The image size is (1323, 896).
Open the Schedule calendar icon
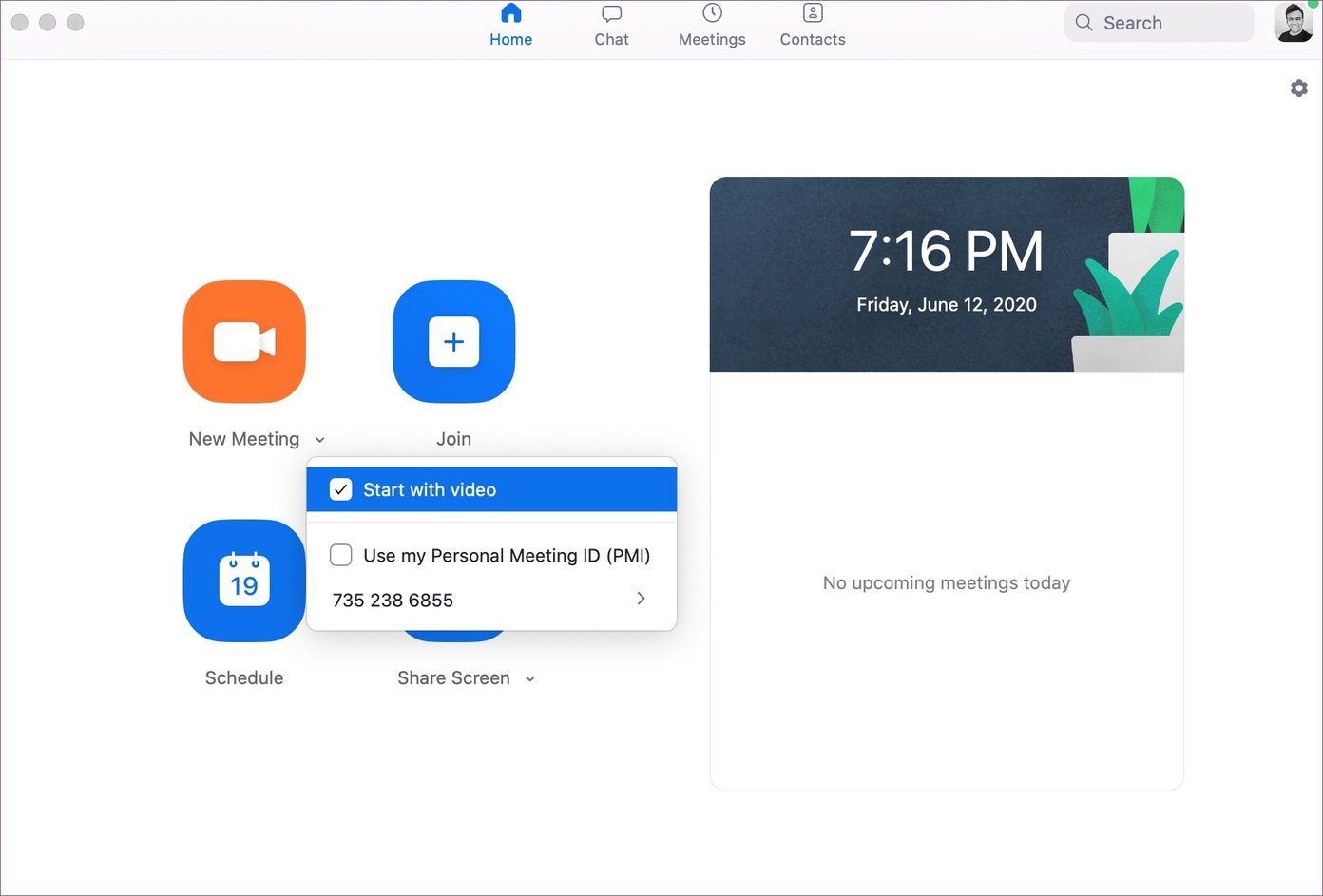coord(244,581)
